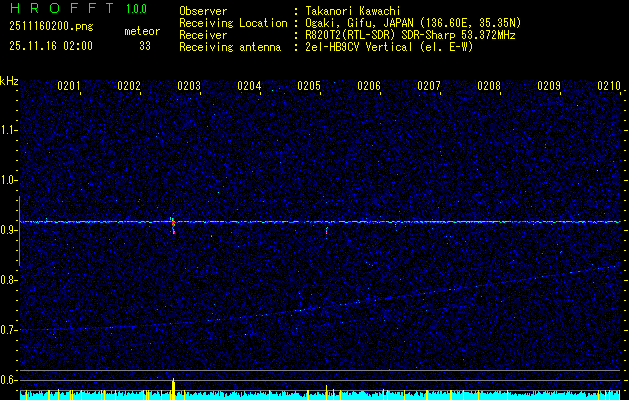The width and height of the screenshot is (629, 400).
Task: Click the kHz axis unit label
Action: tap(10, 80)
